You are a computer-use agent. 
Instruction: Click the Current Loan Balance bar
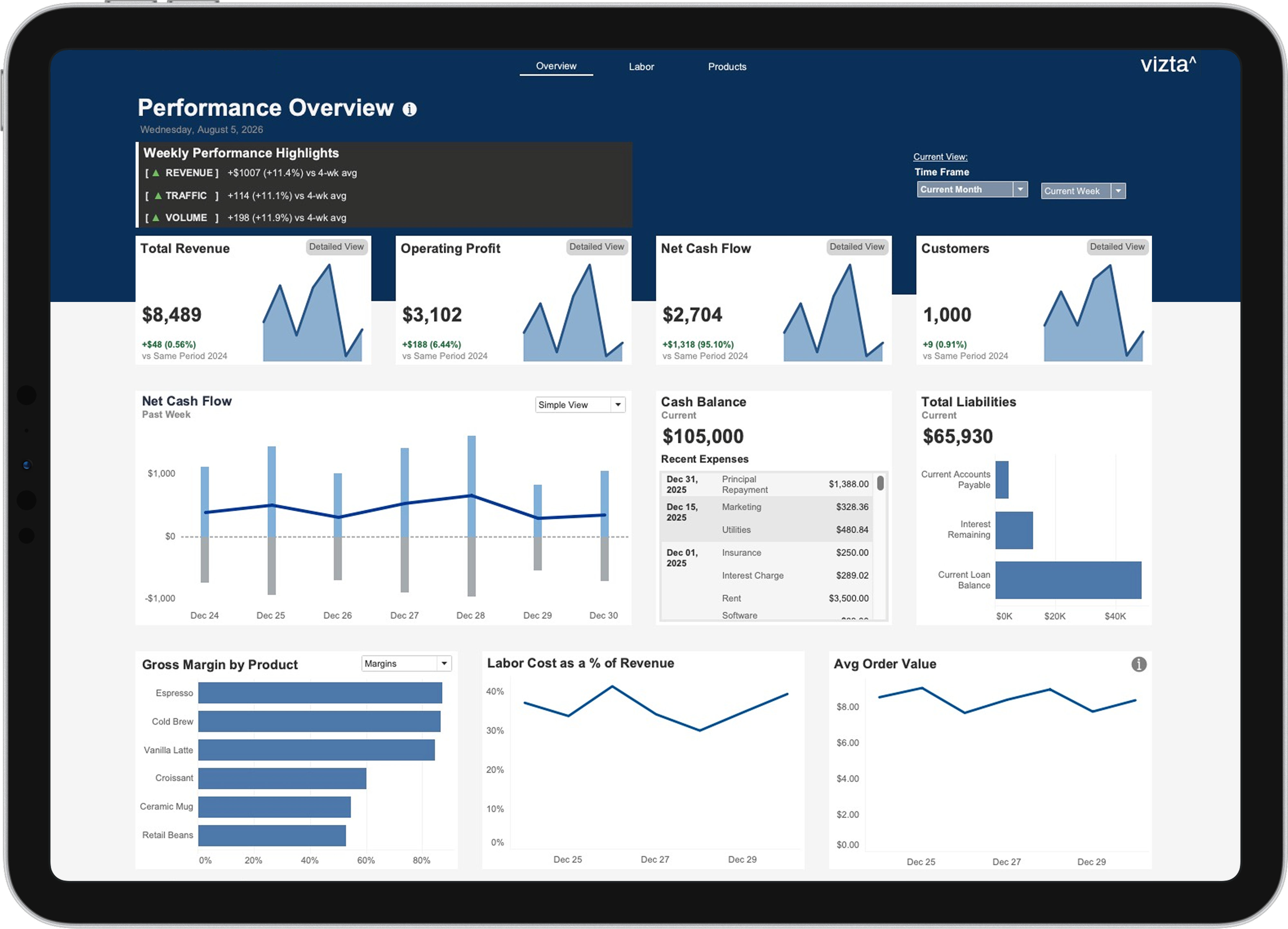(1068, 580)
